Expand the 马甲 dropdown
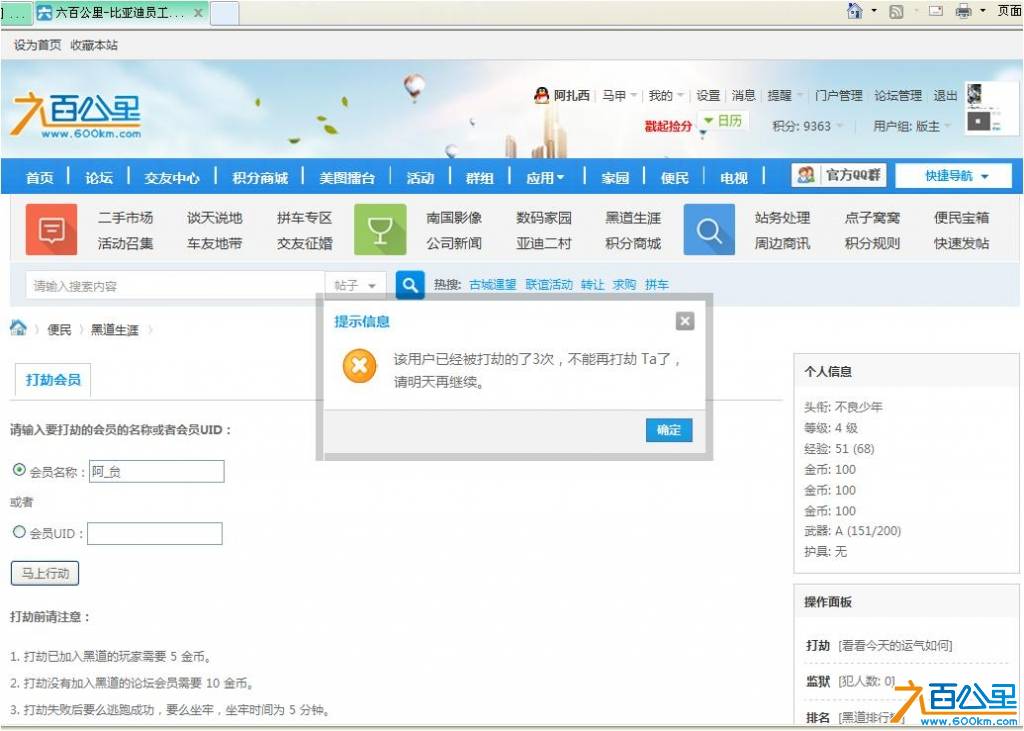This screenshot has width=1024, height=731. pos(619,95)
